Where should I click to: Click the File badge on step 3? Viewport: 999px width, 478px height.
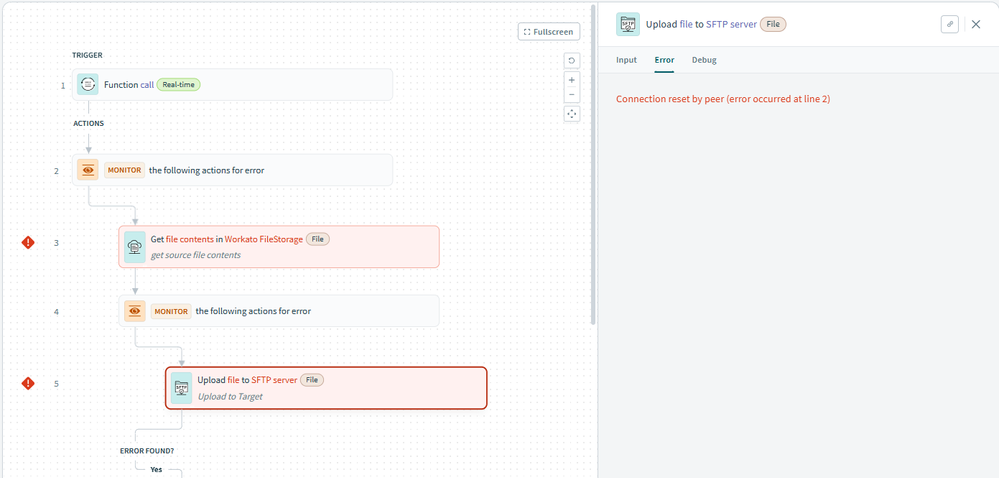point(318,239)
